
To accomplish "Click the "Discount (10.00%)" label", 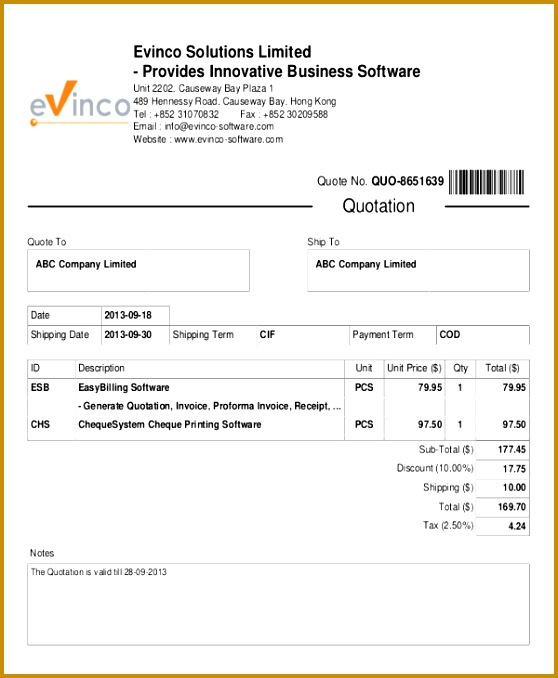I will (435, 468).
